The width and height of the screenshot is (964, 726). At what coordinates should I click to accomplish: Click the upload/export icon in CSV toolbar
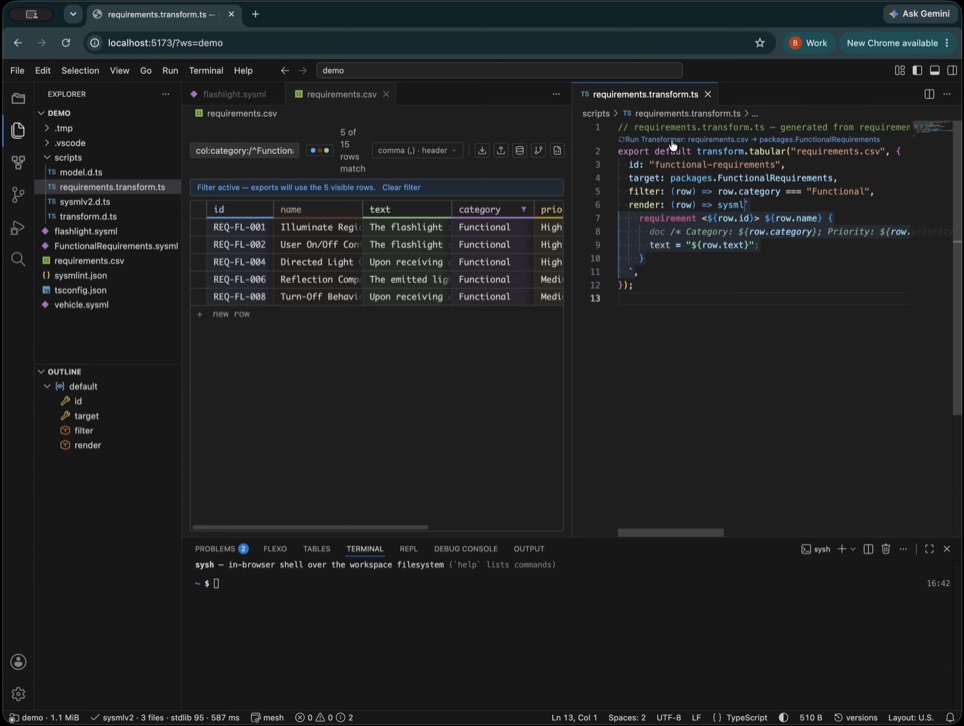pos(501,151)
